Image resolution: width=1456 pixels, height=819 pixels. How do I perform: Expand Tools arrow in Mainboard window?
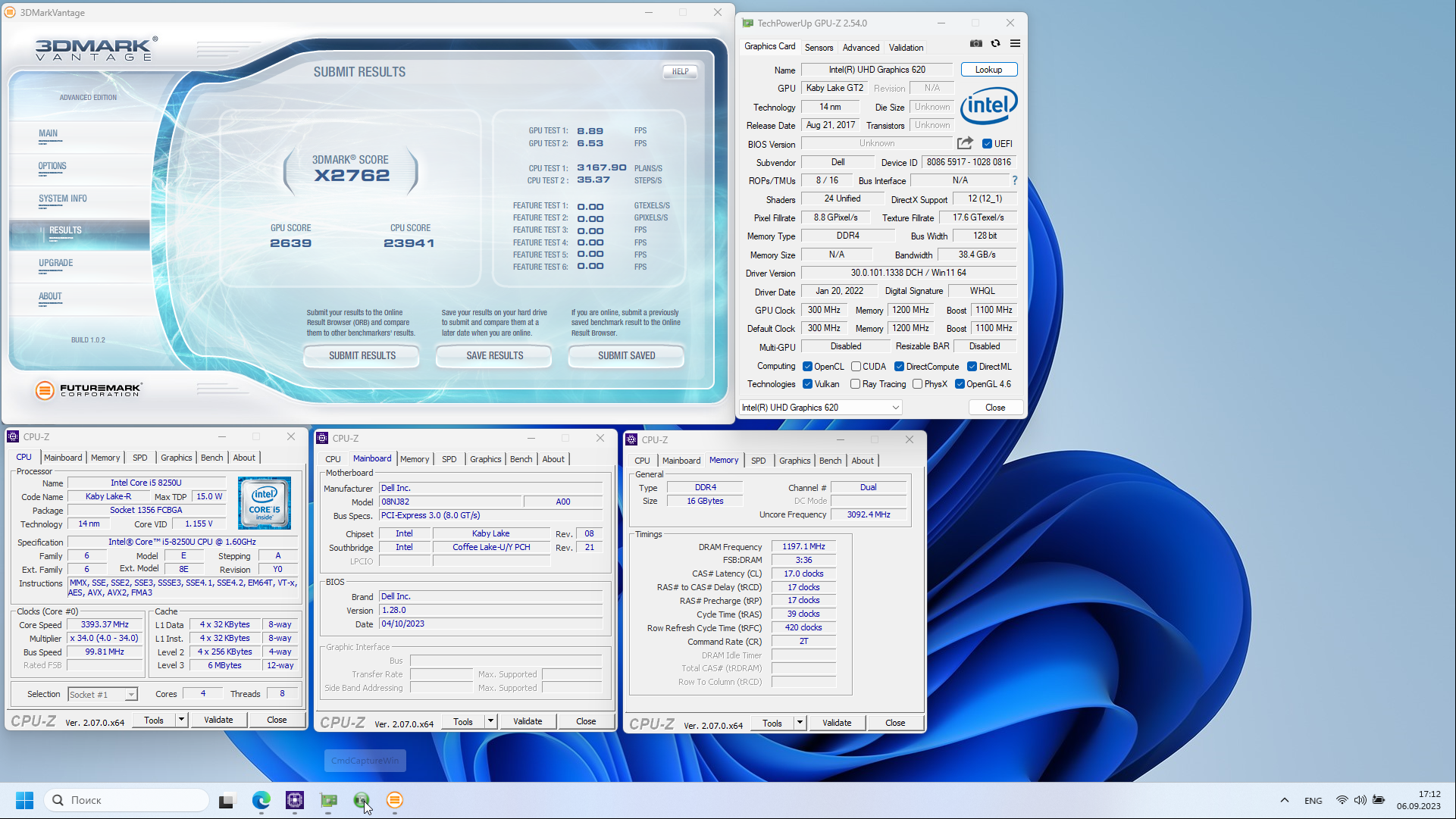coord(490,721)
